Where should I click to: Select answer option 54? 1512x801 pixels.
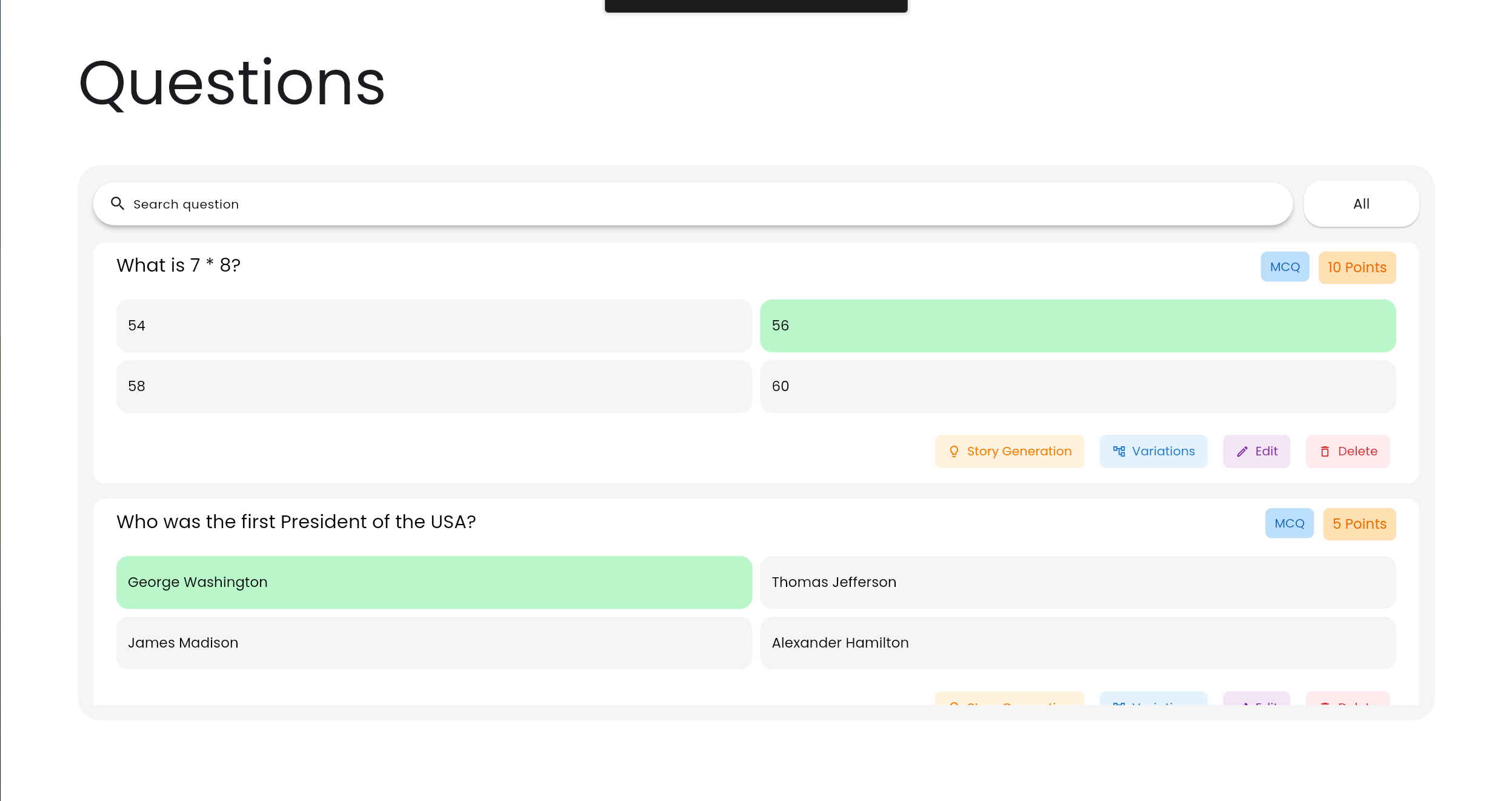[433, 326]
